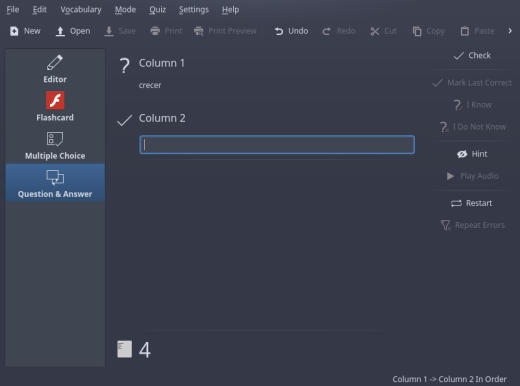Open the Mode menu
520x386 pixels.
125,10
